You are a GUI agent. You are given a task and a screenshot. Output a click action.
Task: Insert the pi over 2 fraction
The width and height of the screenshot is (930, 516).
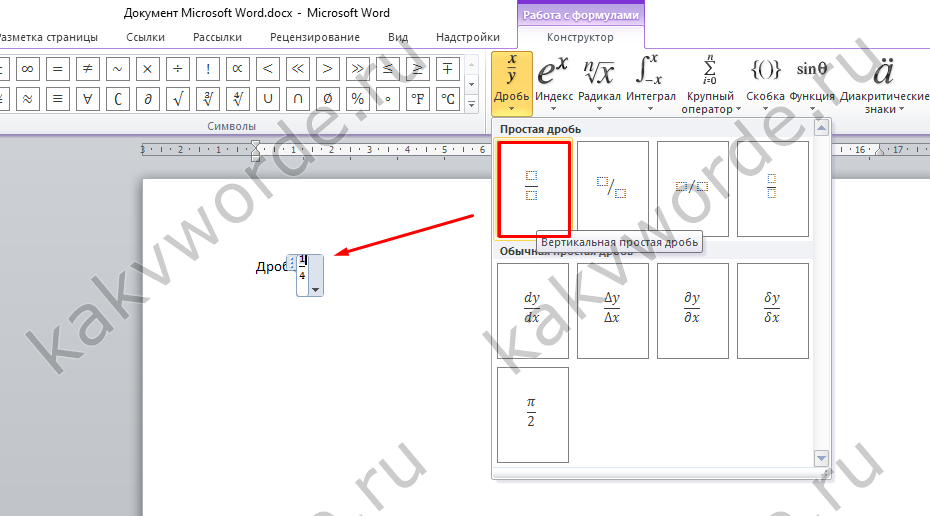coord(533,415)
